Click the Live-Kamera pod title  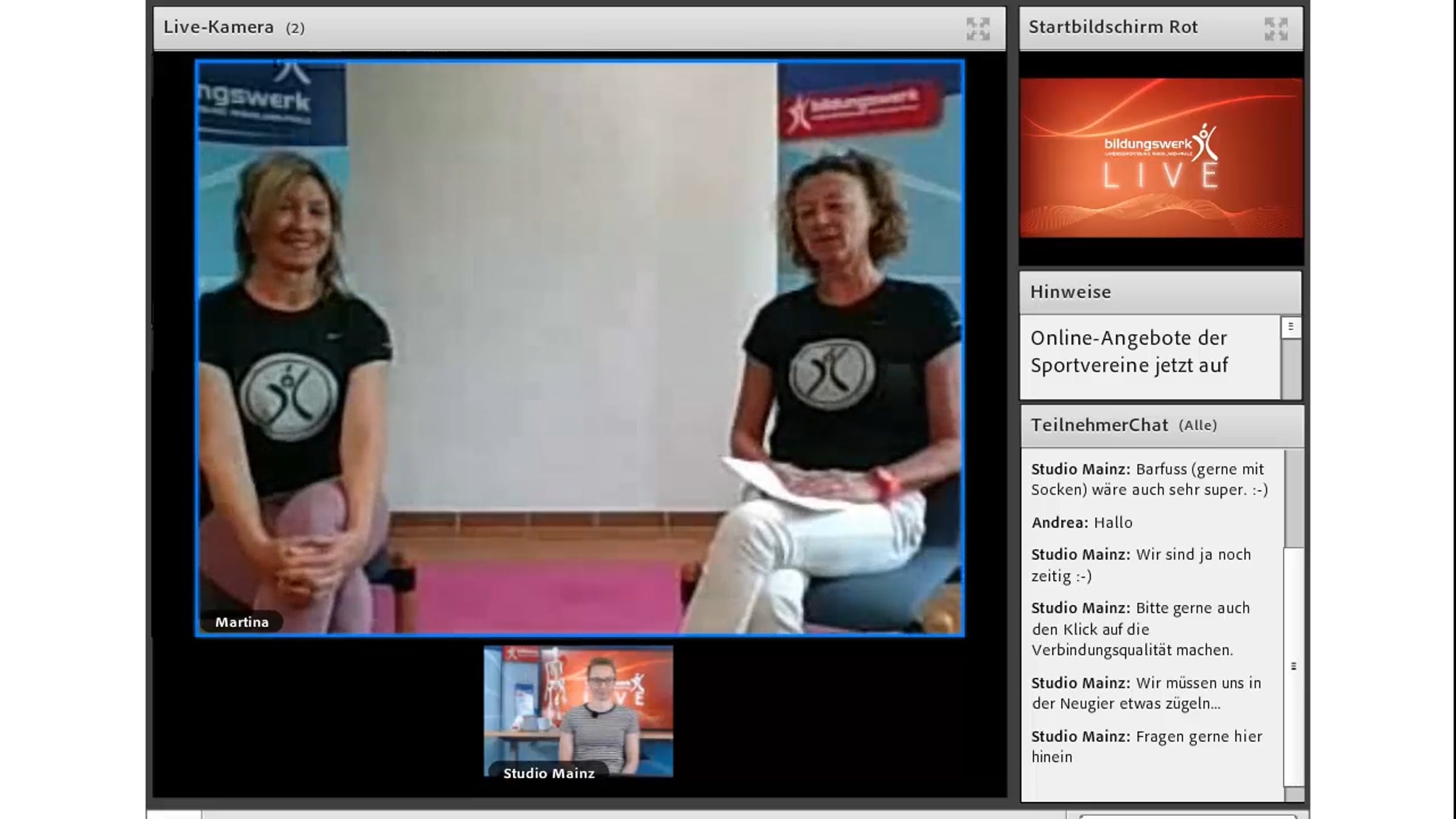tap(218, 27)
